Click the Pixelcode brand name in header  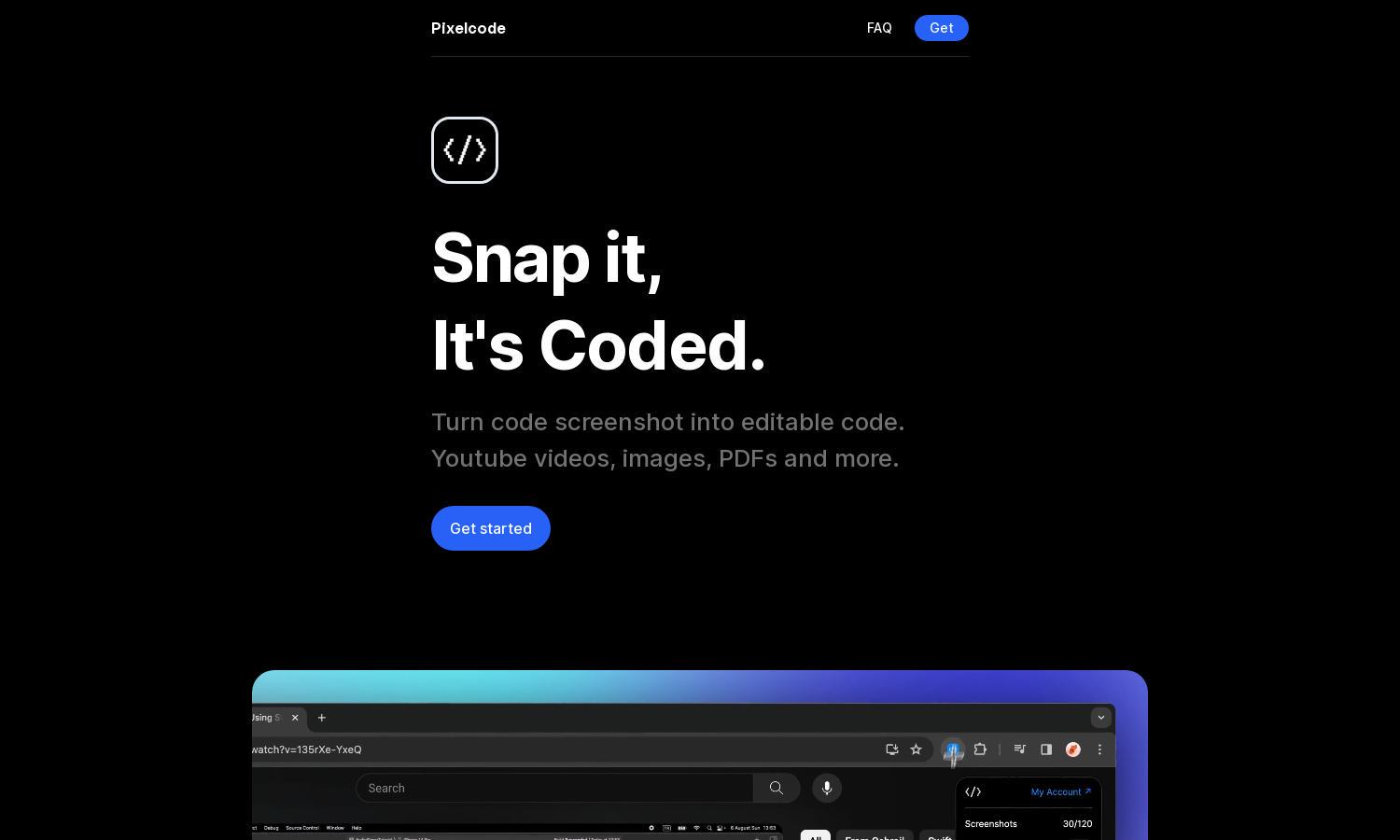[x=469, y=28]
